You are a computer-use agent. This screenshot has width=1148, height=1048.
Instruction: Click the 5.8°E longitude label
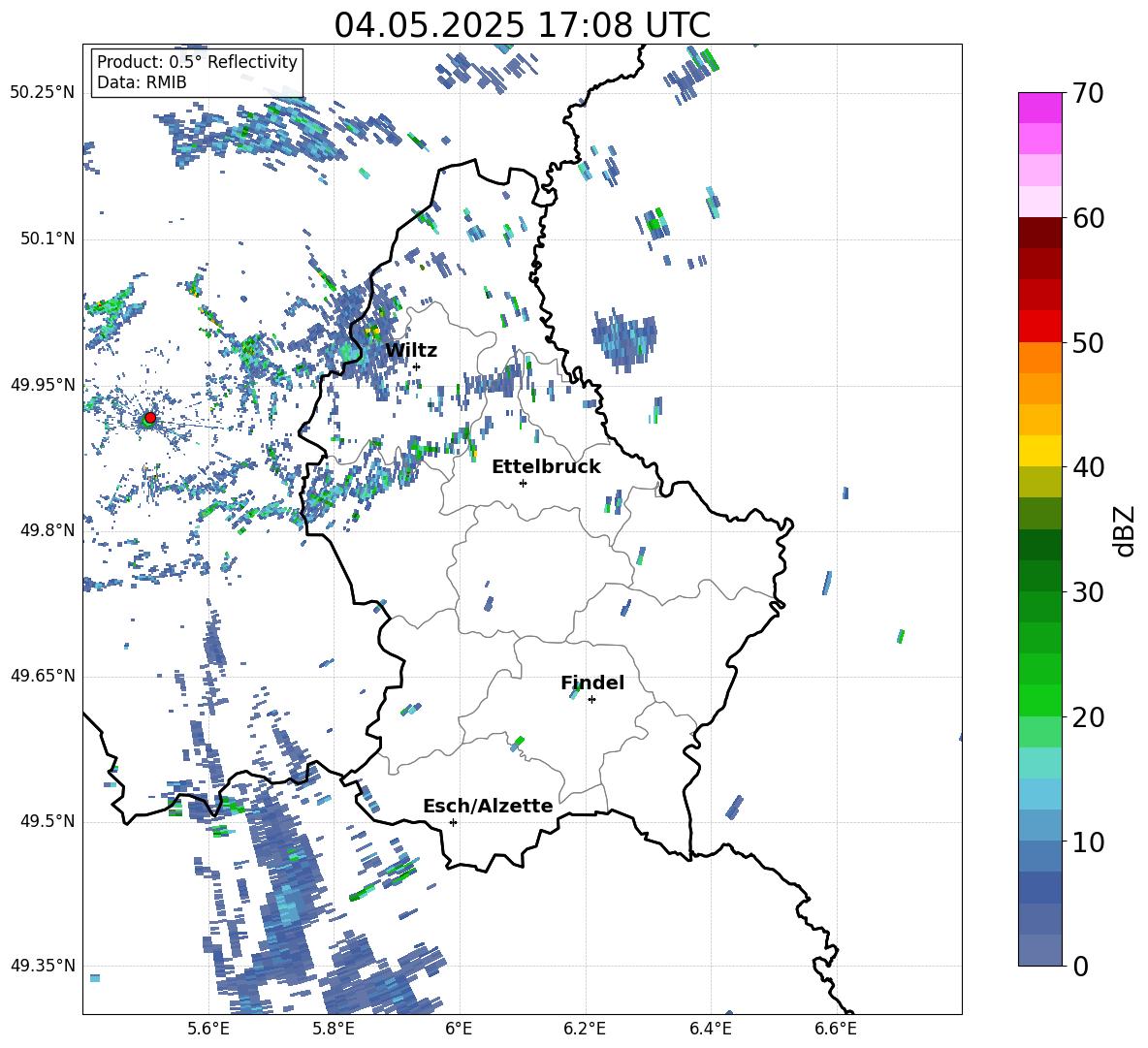(x=334, y=1030)
